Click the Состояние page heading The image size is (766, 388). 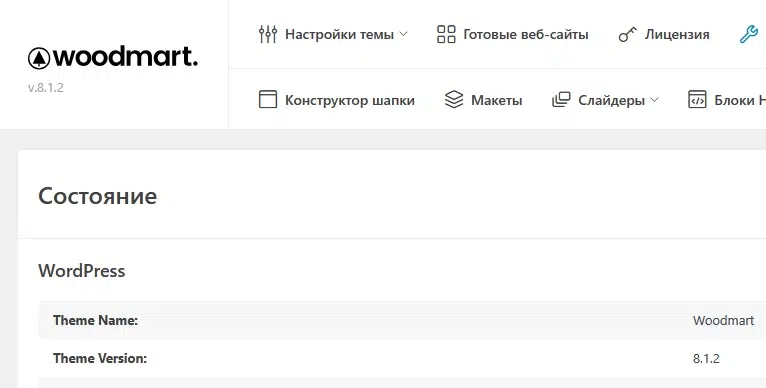(98, 196)
